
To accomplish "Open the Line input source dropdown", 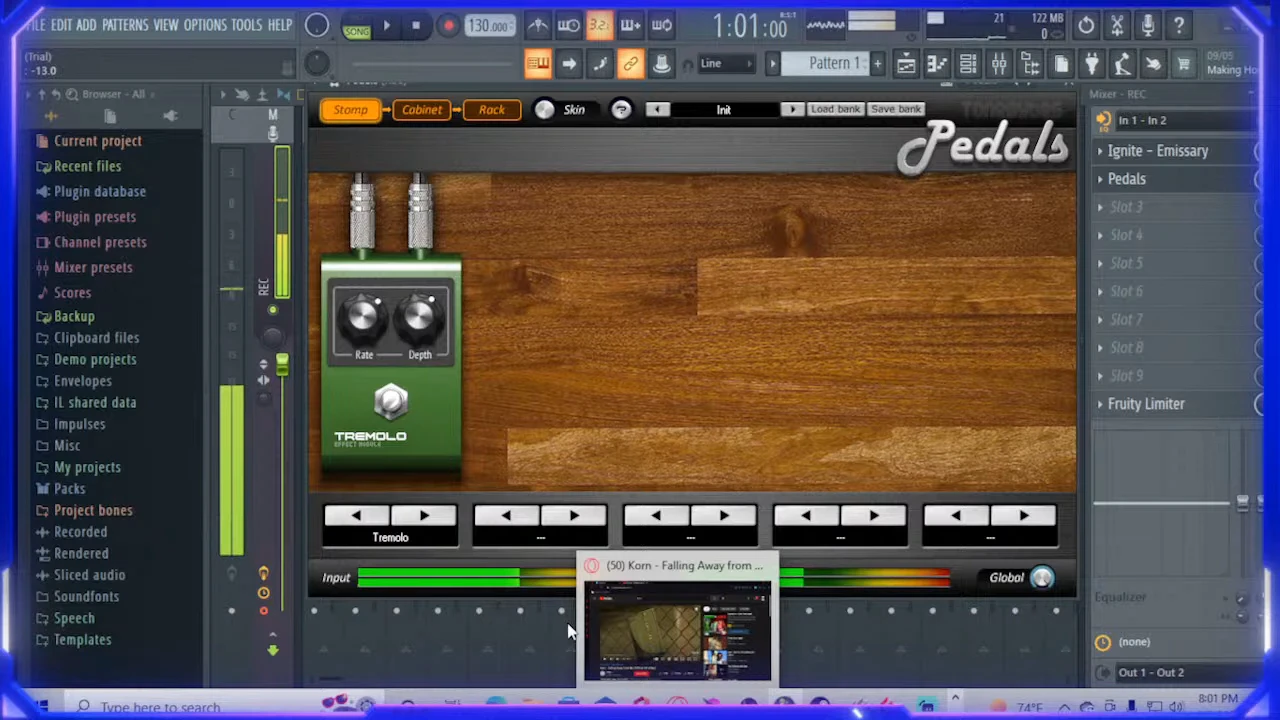I will [725, 63].
